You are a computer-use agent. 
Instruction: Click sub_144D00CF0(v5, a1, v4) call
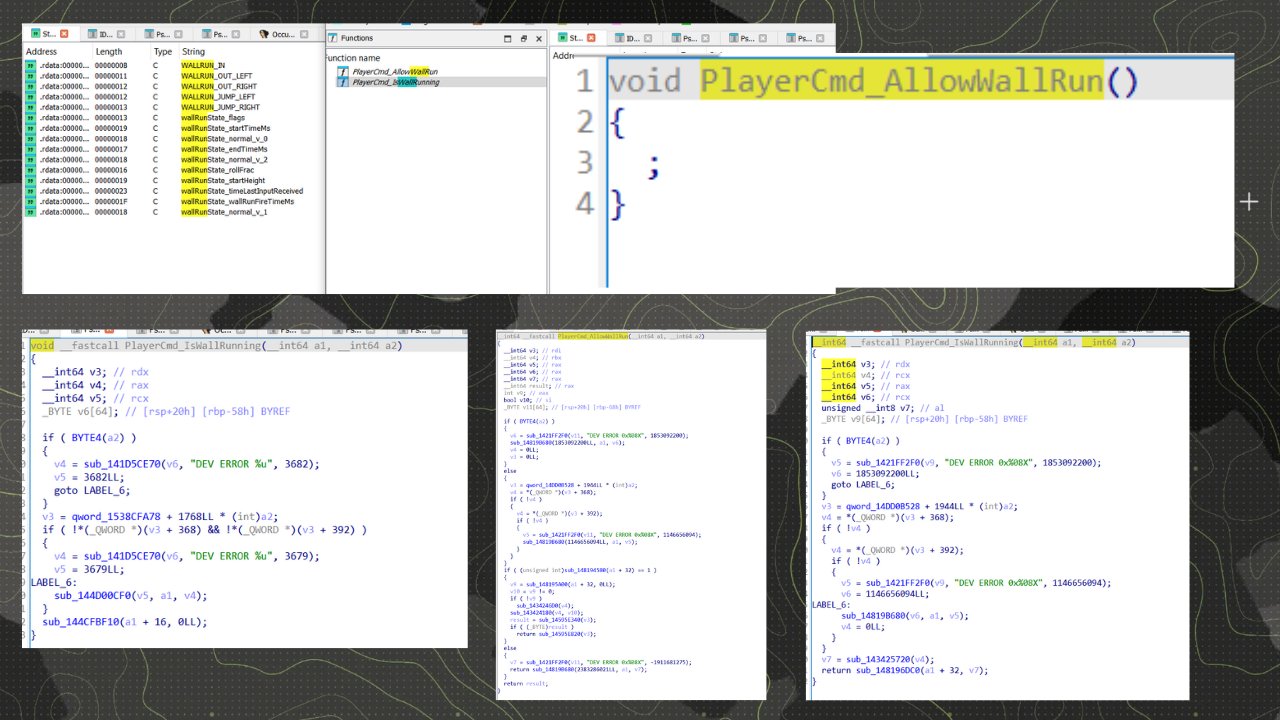point(132,595)
